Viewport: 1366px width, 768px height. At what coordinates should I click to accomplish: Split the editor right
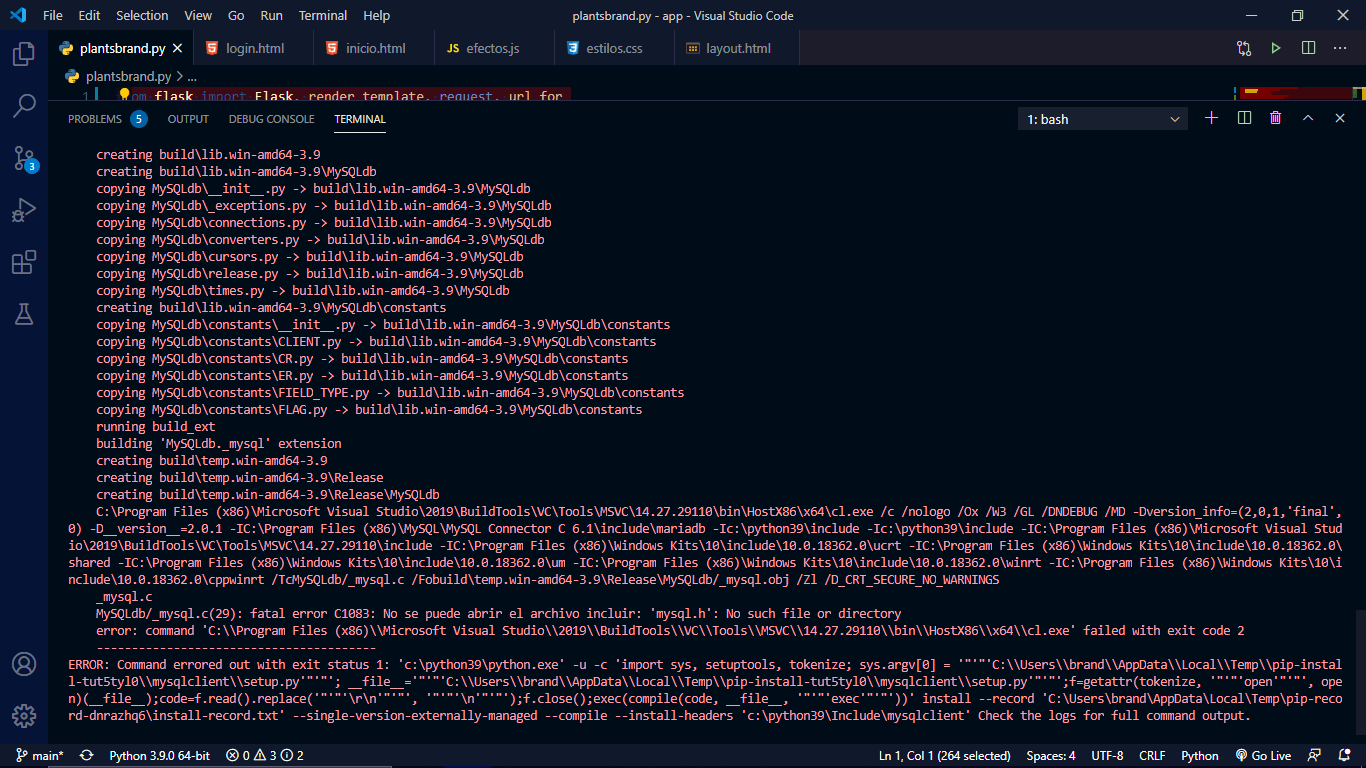[1308, 48]
